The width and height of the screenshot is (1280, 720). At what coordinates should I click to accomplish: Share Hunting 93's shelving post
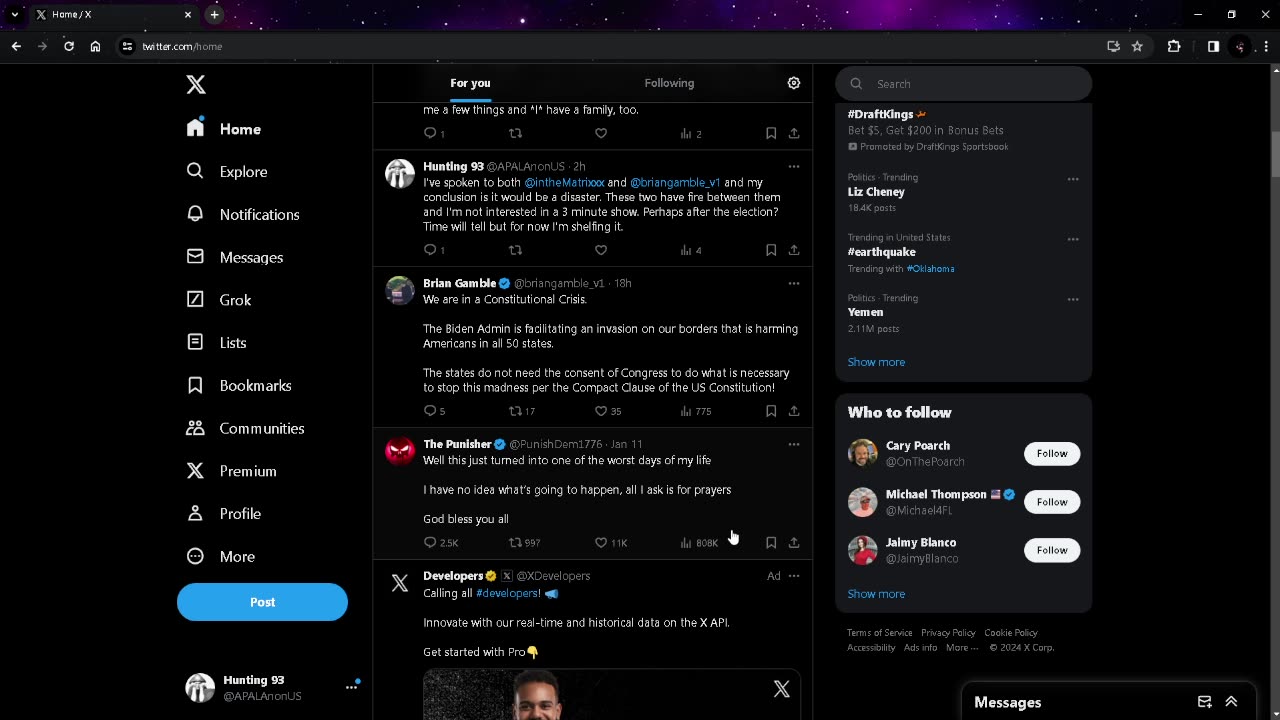click(794, 250)
